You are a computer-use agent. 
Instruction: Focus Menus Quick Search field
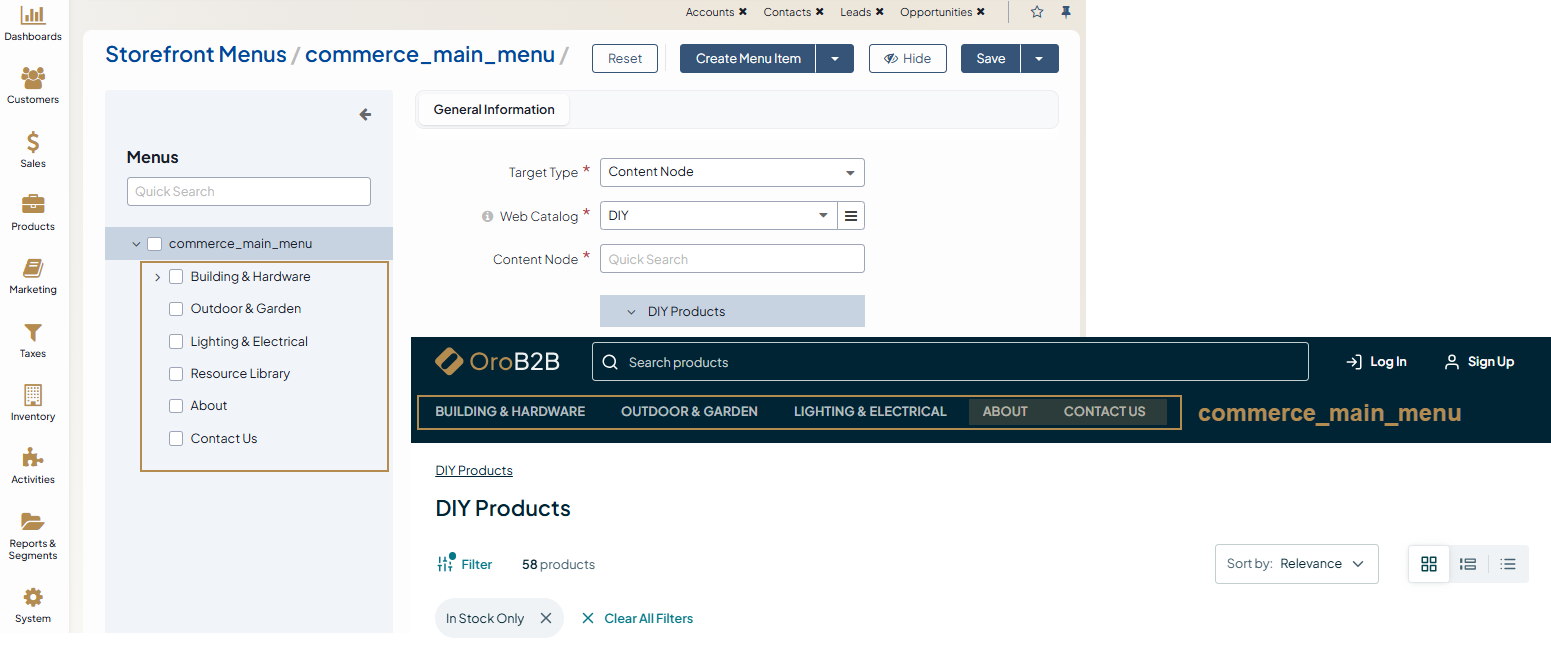pos(249,192)
